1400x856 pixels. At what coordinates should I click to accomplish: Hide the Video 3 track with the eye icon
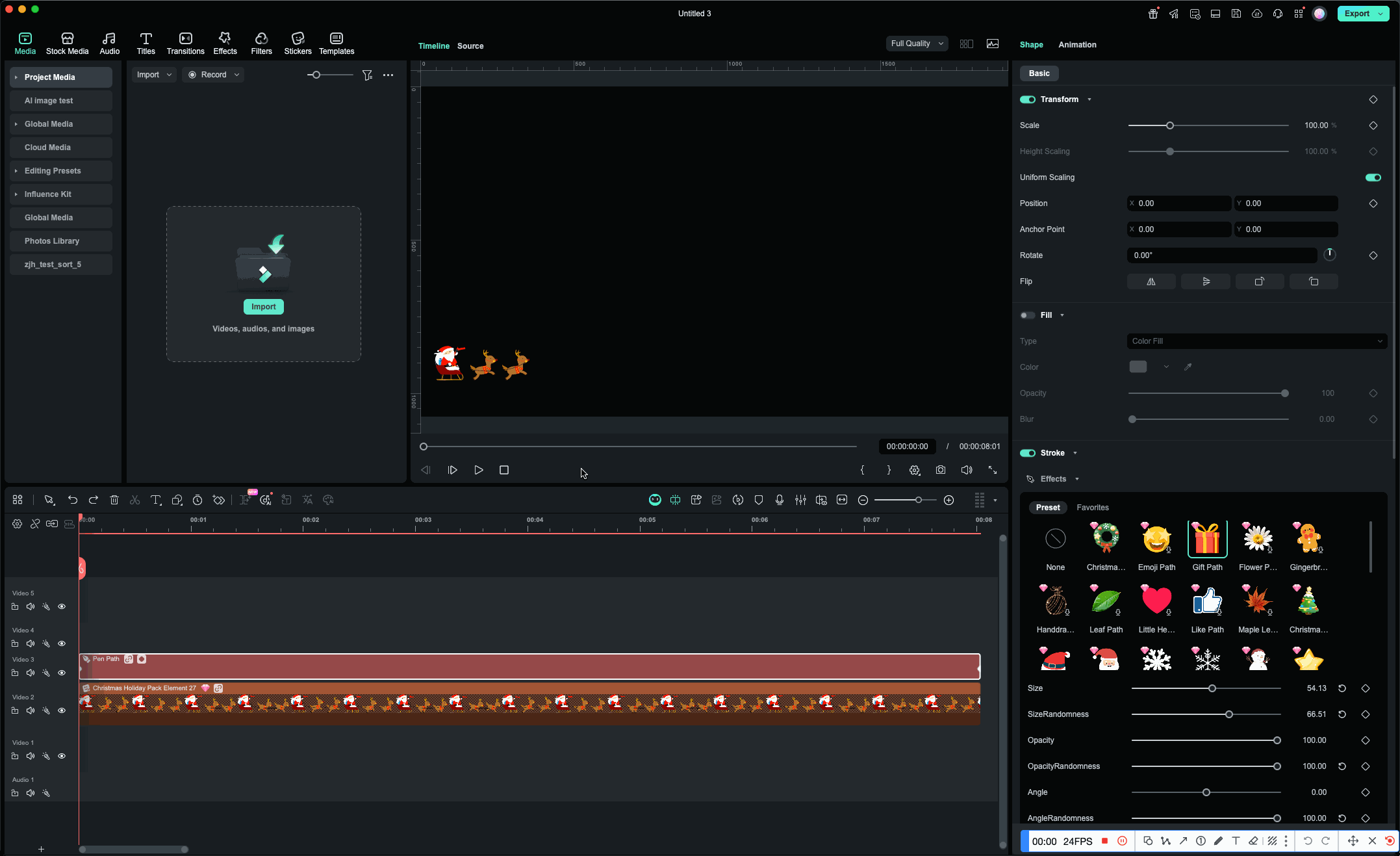62,673
